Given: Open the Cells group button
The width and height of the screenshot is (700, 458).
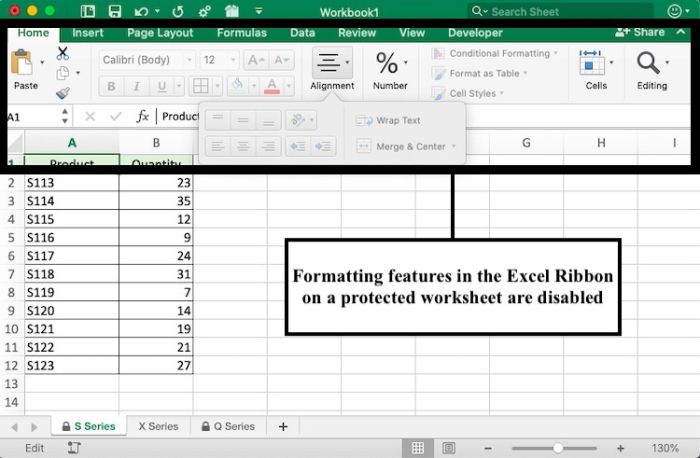Looking at the screenshot, I should (x=596, y=69).
